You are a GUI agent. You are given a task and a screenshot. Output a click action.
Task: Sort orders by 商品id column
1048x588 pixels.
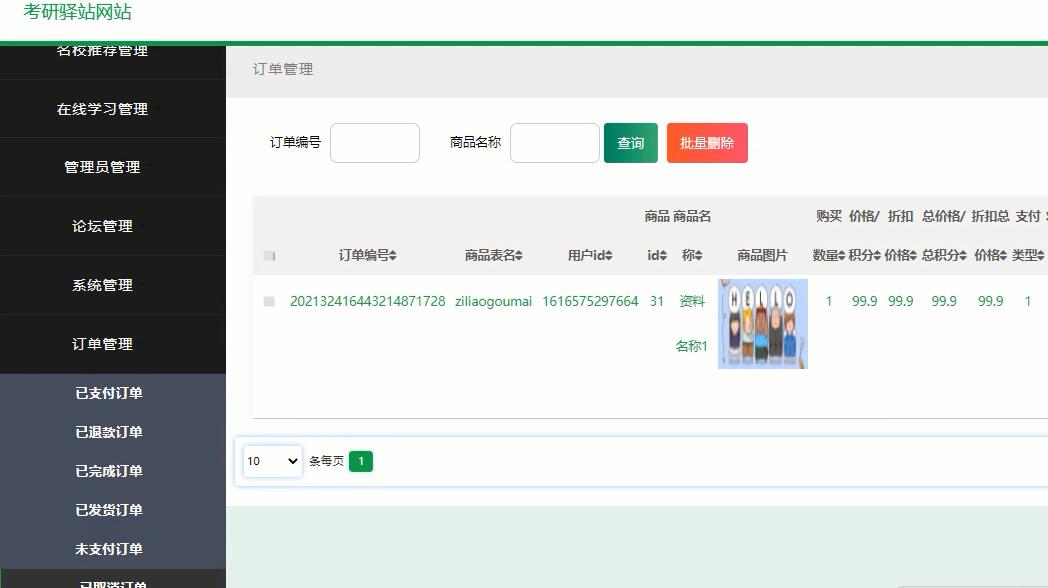(655, 255)
